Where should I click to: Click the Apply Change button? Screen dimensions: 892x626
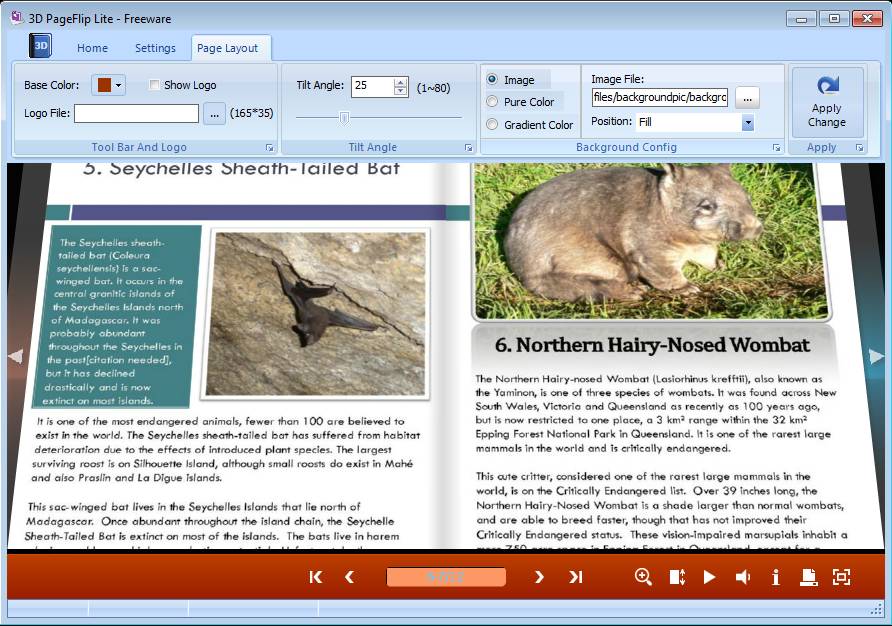tap(827, 102)
